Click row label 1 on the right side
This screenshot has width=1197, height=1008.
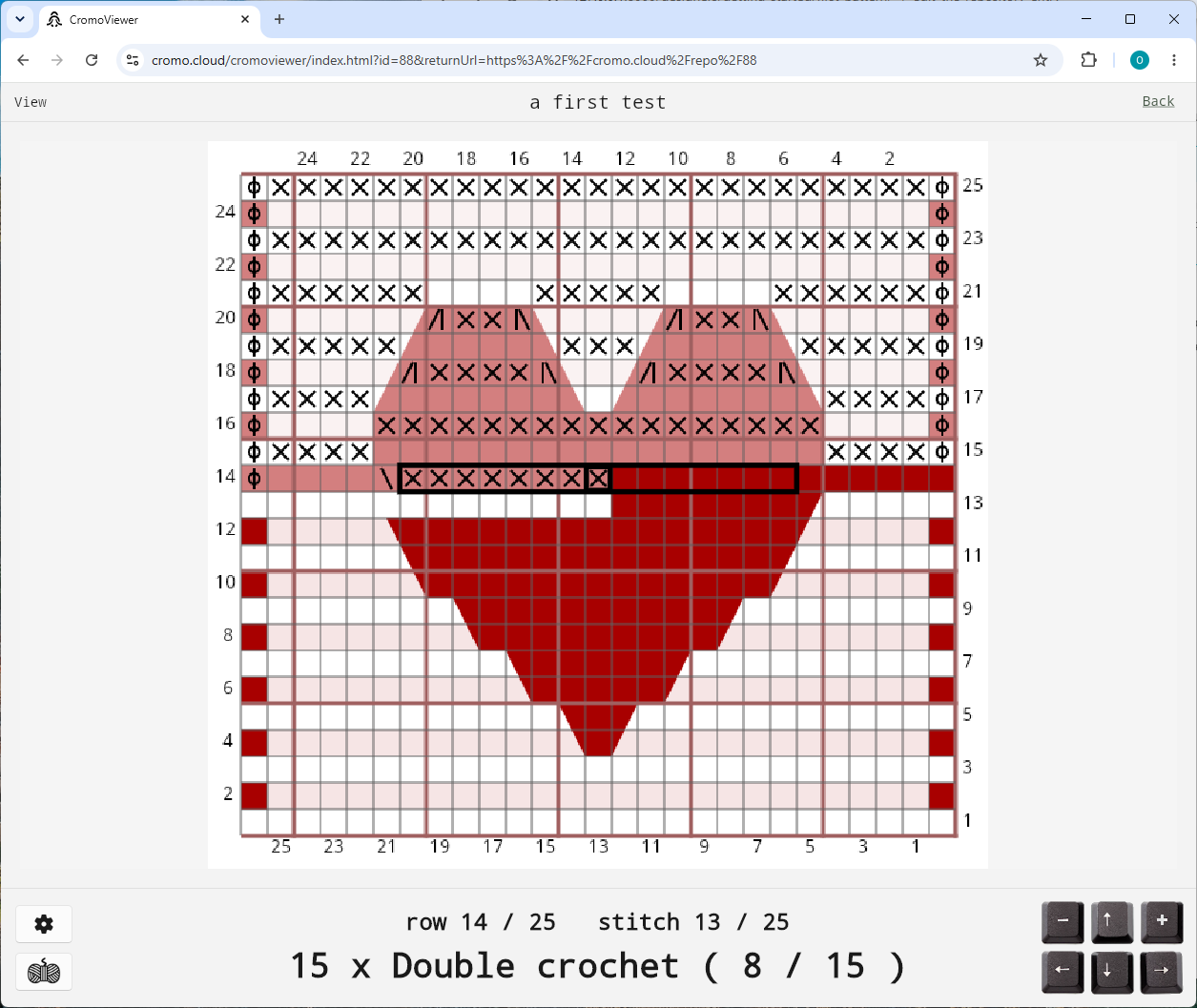(x=967, y=820)
